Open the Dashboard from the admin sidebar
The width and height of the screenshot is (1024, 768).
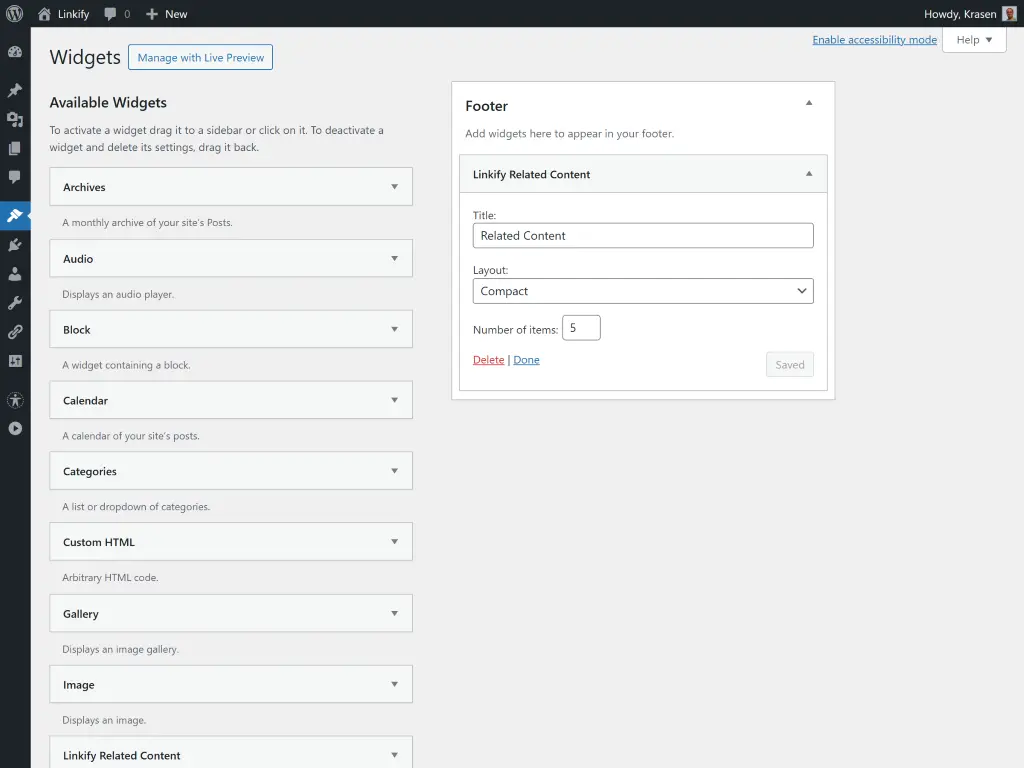coord(15,51)
